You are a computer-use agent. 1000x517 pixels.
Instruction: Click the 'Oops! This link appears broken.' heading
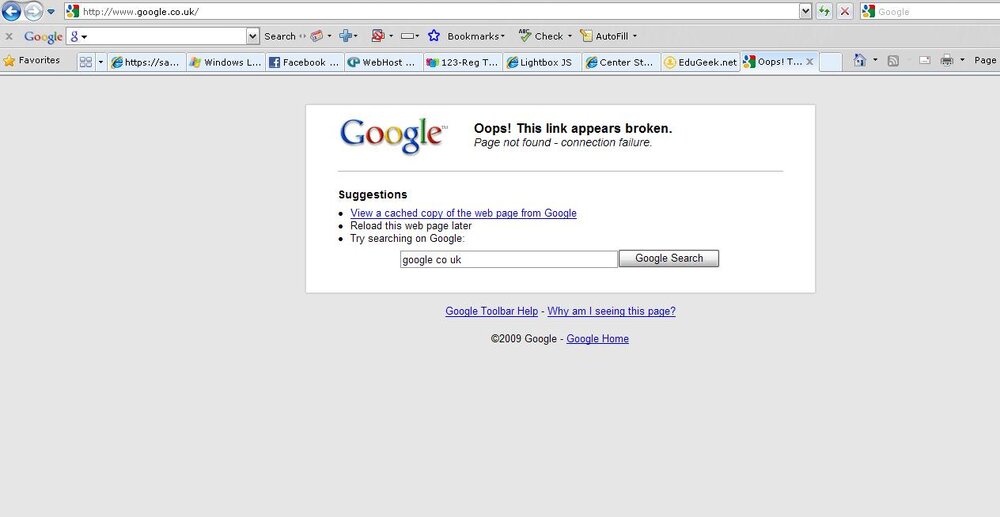click(x=573, y=128)
